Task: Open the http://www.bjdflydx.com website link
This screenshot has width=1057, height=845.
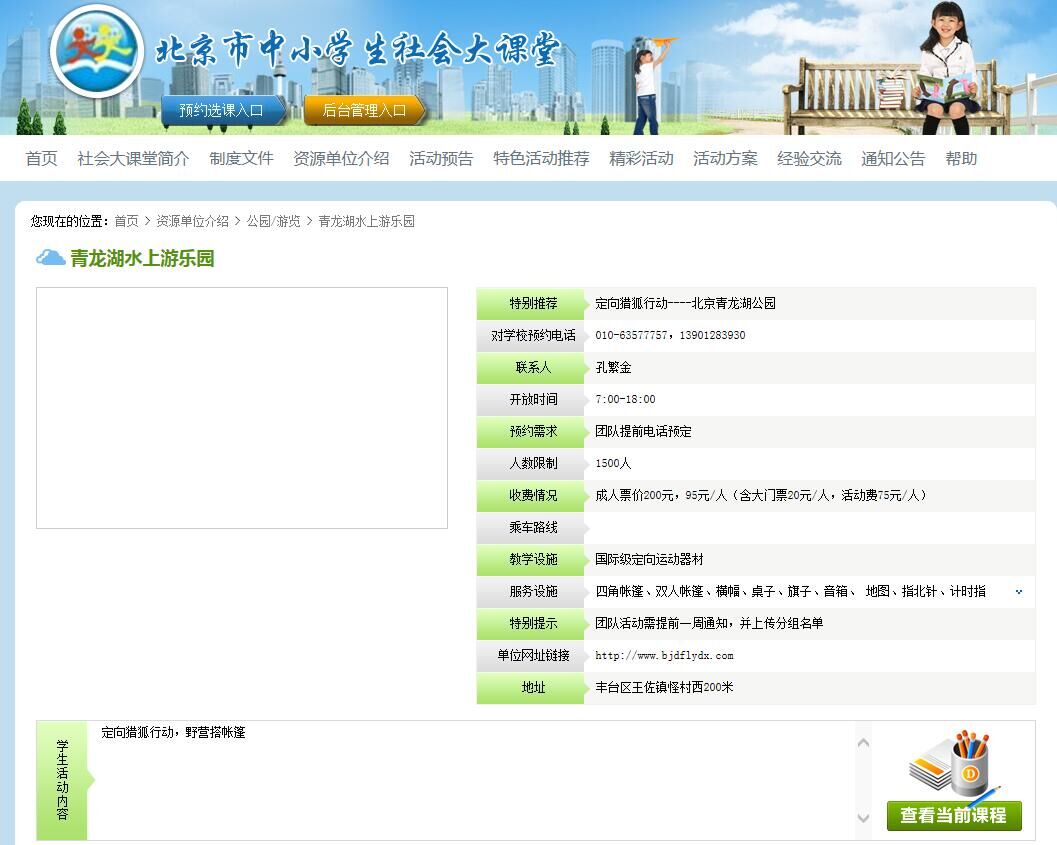Action: click(x=664, y=656)
